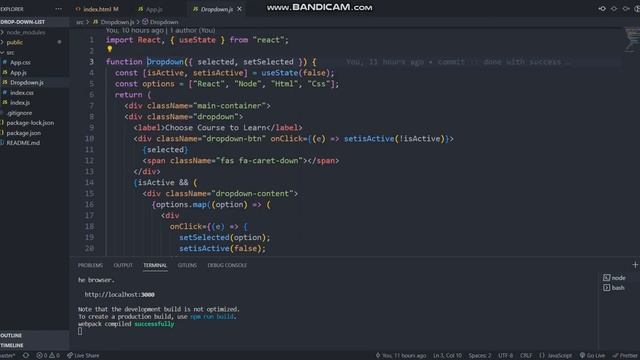
Task: Click 'You, 10 hours ago' CodeLens above line 1
Action: pos(134,30)
